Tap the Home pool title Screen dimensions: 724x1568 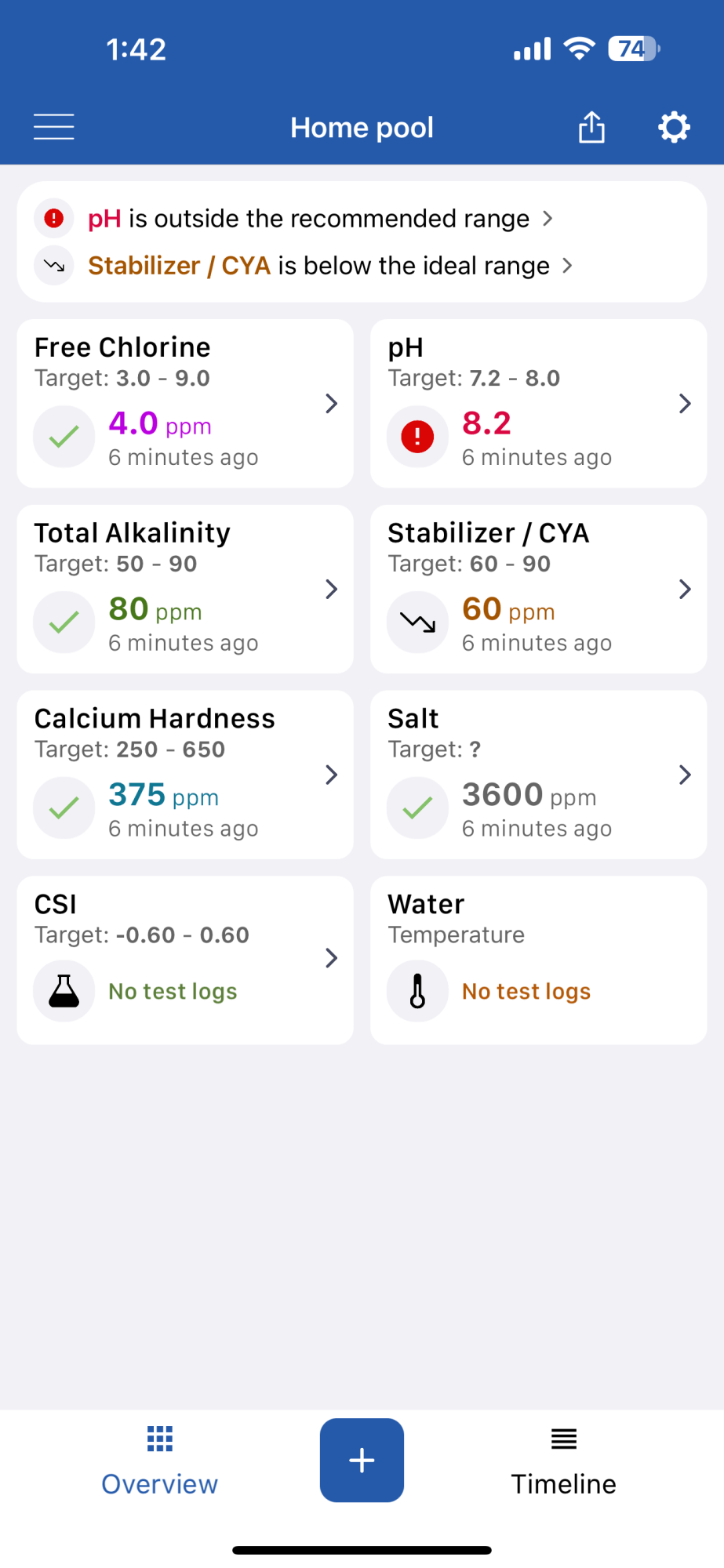point(362,128)
